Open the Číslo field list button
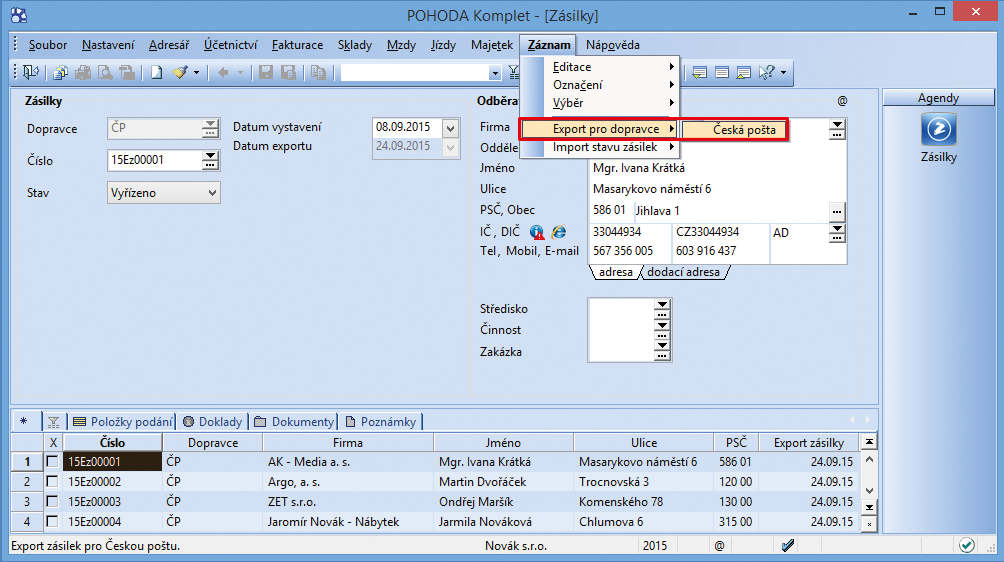 [210, 160]
